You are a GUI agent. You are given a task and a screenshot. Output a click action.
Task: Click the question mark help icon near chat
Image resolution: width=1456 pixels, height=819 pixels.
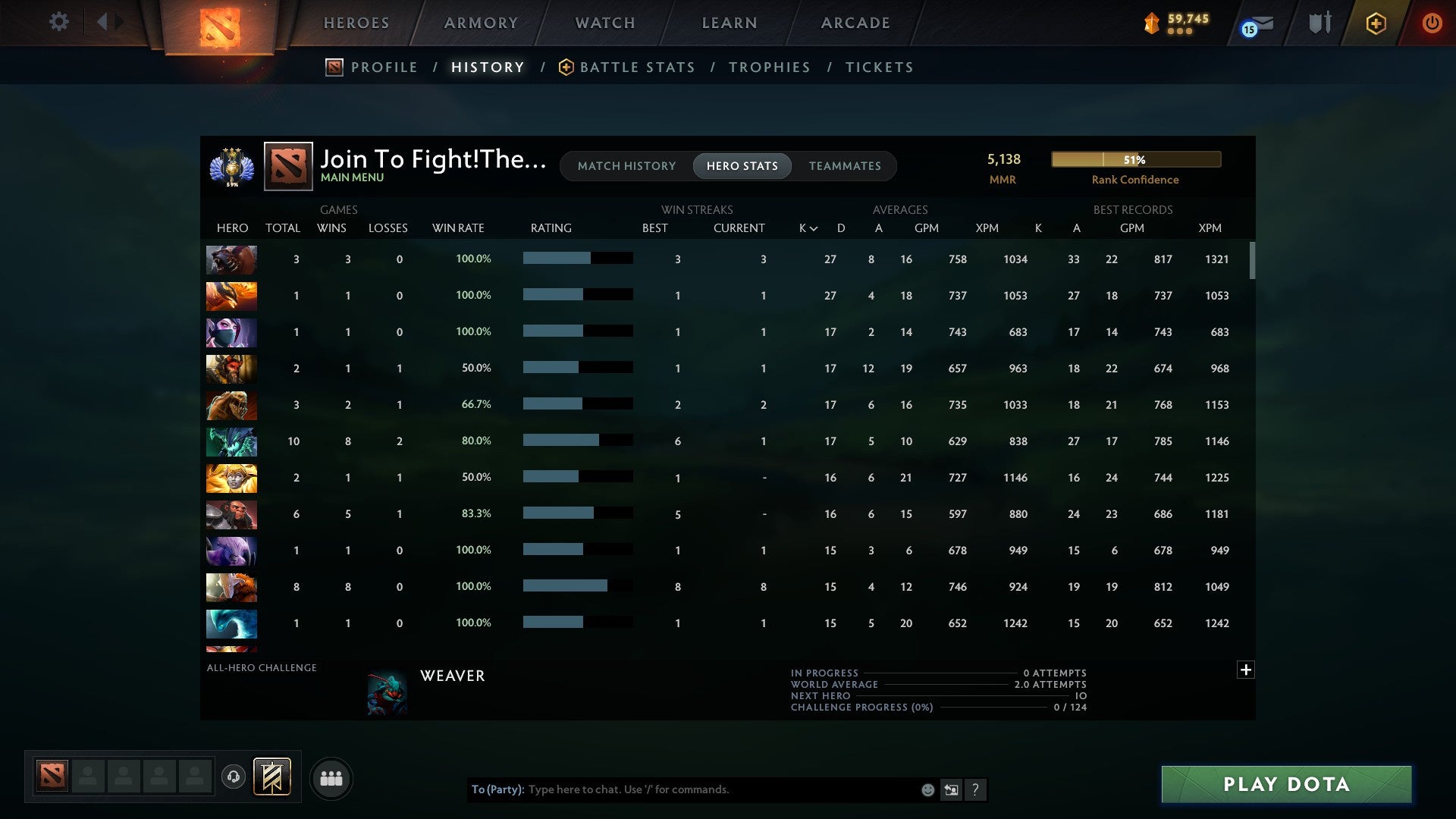point(975,789)
